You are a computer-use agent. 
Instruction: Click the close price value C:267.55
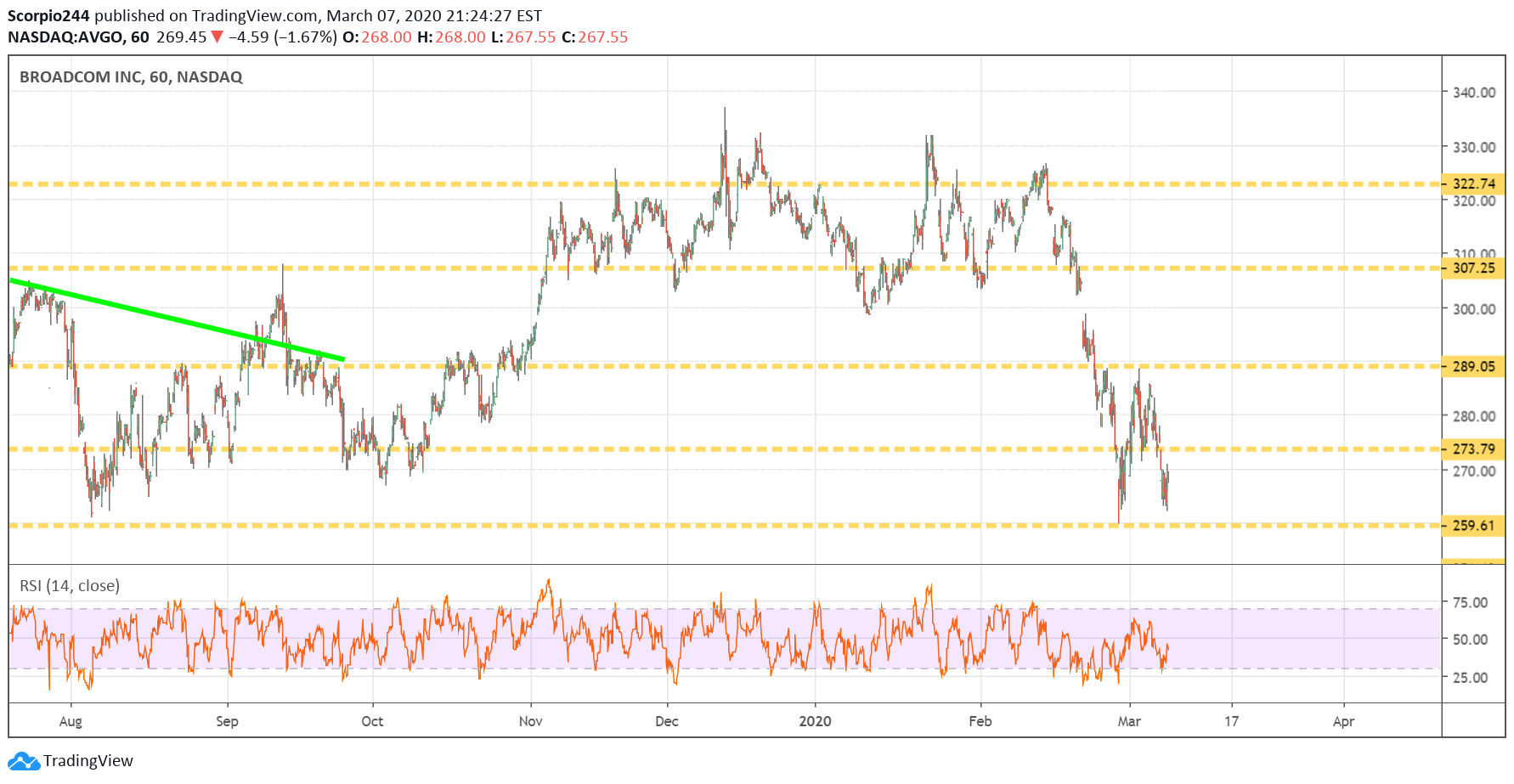[595, 37]
